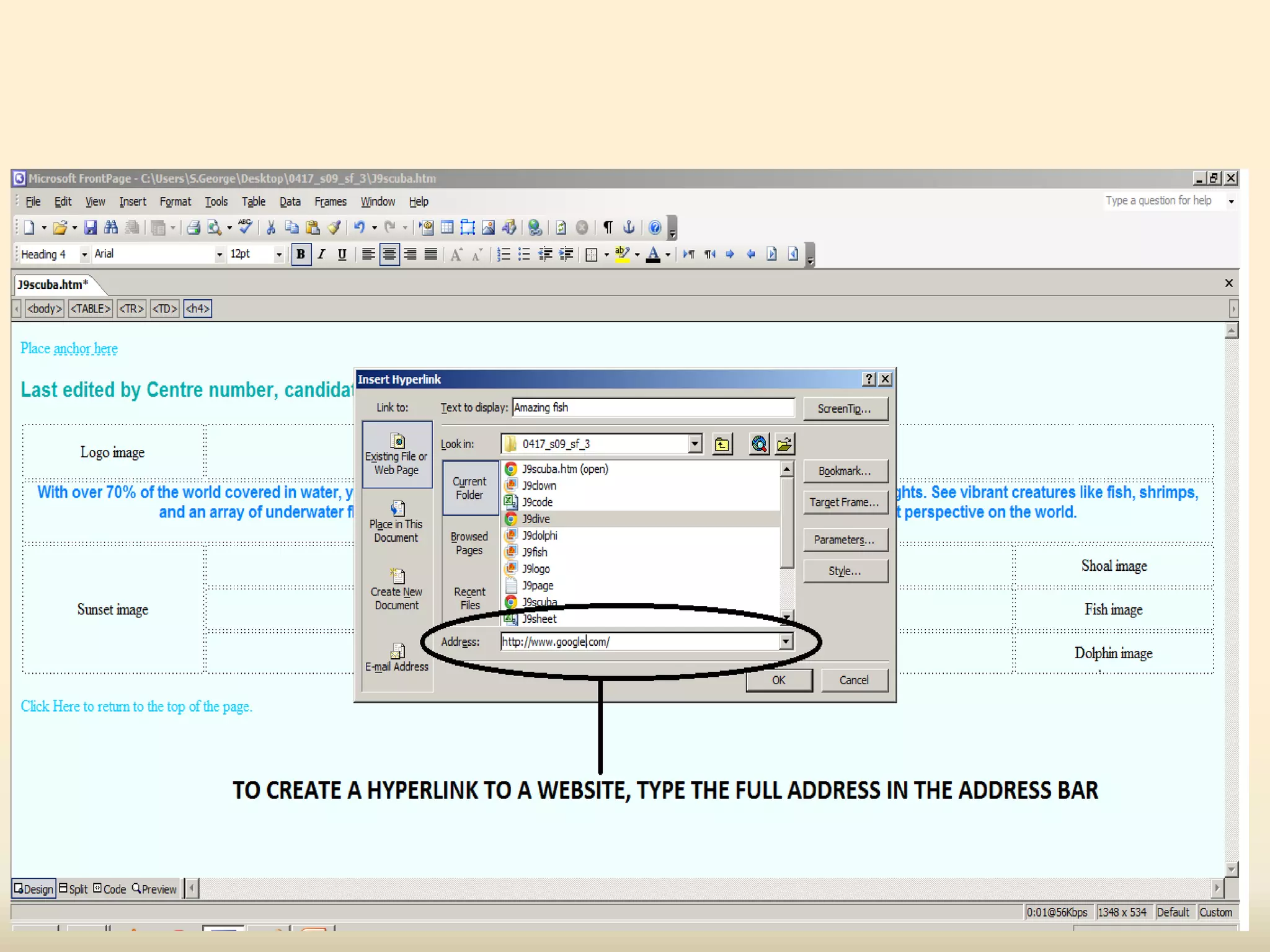This screenshot has height=952, width=1270.
Task: Toggle Show All paragraph marks
Action: pyautogui.click(x=608, y=227)
